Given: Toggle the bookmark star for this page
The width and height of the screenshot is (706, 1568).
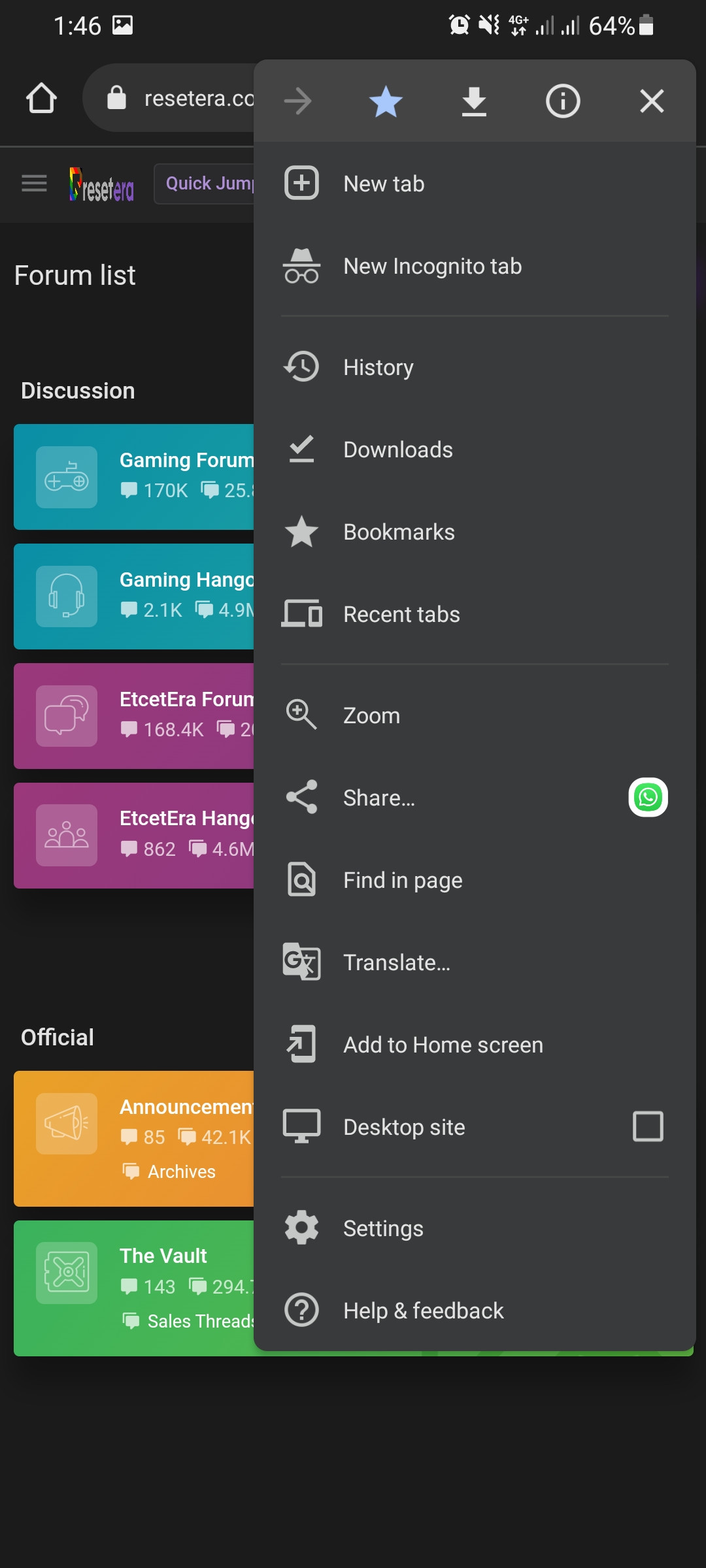Looking at the screenshot, I should (386, 101).
